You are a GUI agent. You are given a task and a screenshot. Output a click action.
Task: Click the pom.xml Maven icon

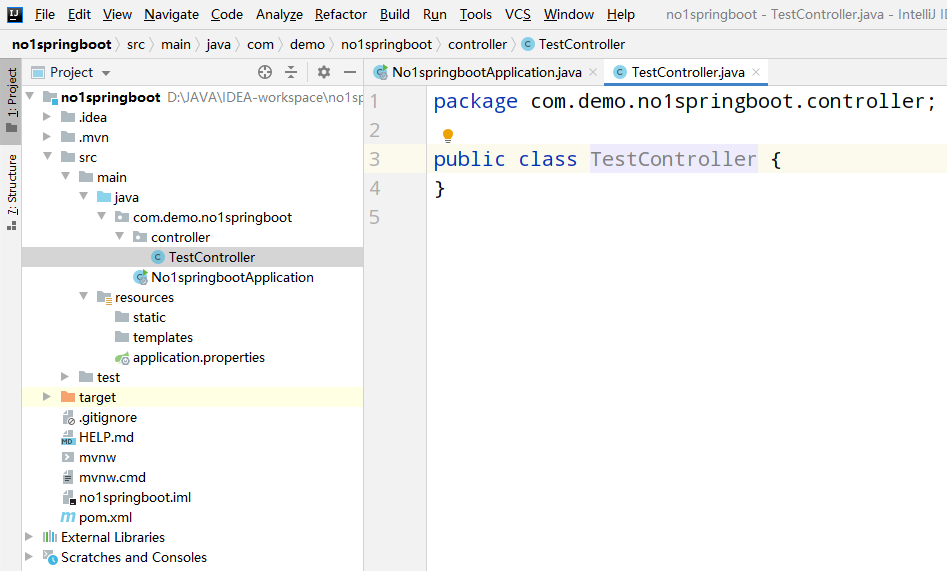coord(68,517)
